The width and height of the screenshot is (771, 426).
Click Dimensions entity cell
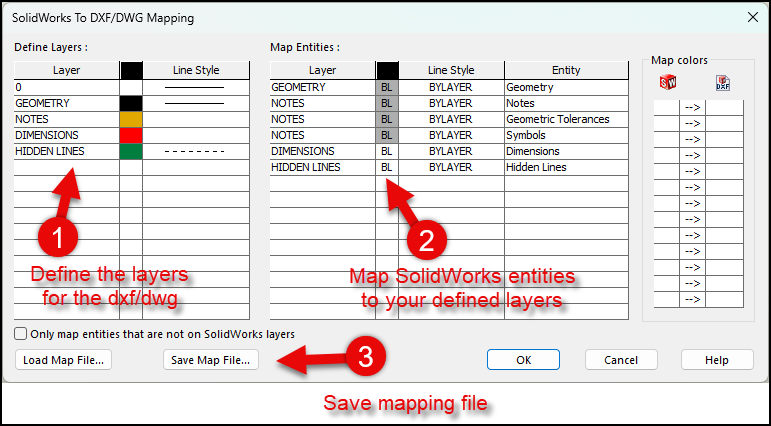(566, 152)
